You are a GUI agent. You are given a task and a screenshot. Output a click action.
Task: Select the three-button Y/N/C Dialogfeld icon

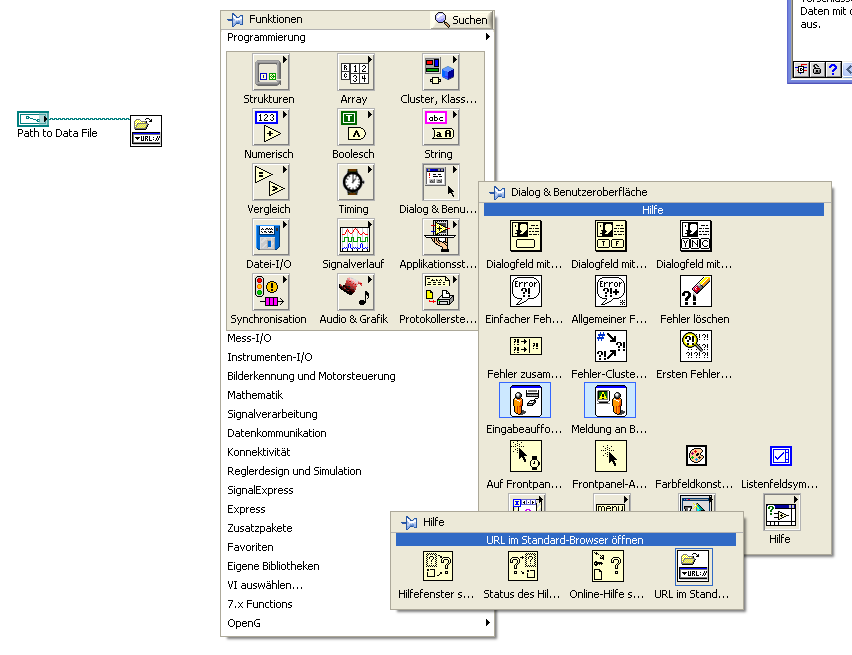696,236
